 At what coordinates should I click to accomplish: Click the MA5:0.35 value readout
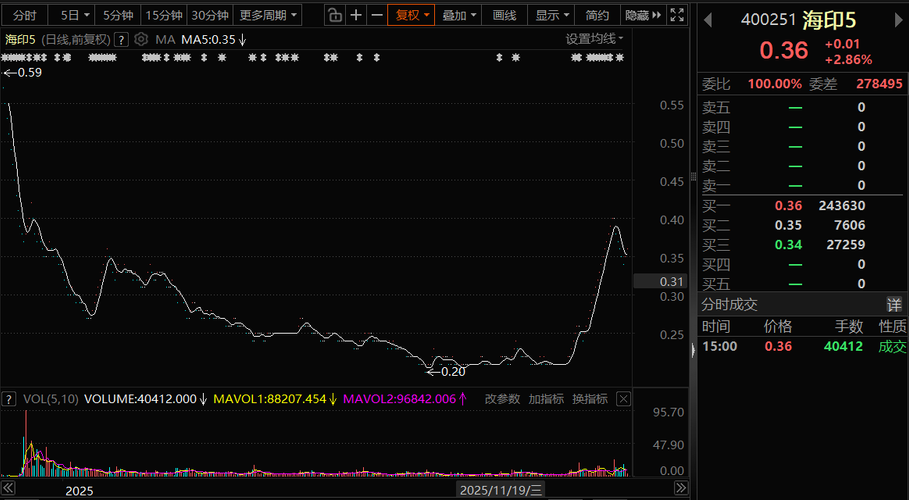[x=213, y=39]
